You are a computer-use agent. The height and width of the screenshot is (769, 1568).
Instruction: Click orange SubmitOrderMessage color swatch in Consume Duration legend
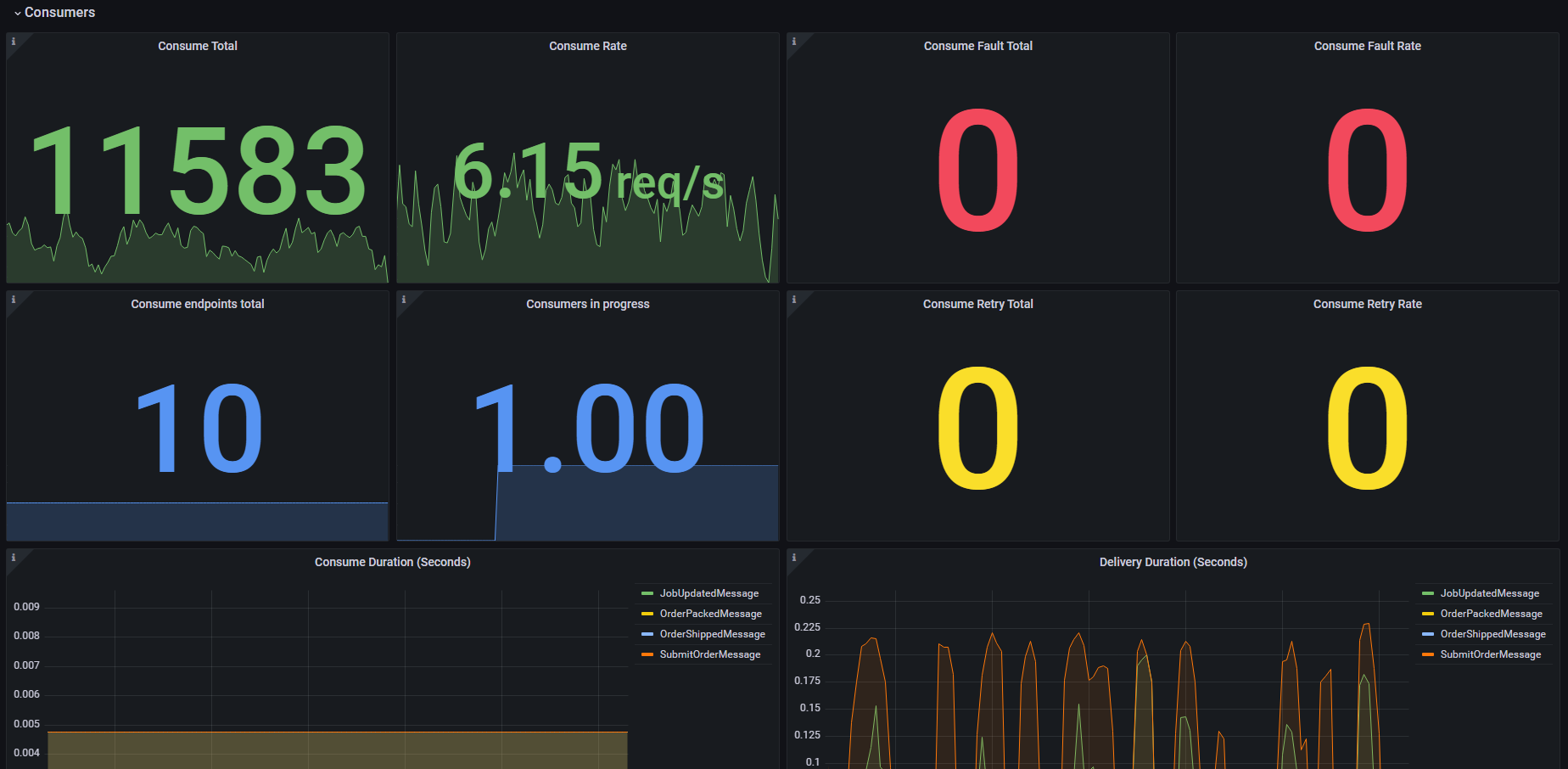click(x=647, y=654)
